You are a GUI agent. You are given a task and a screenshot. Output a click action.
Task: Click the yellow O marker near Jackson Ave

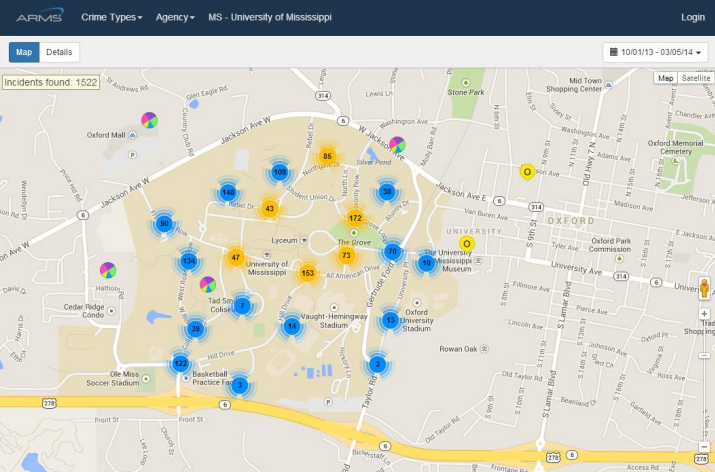coord(527,172)
